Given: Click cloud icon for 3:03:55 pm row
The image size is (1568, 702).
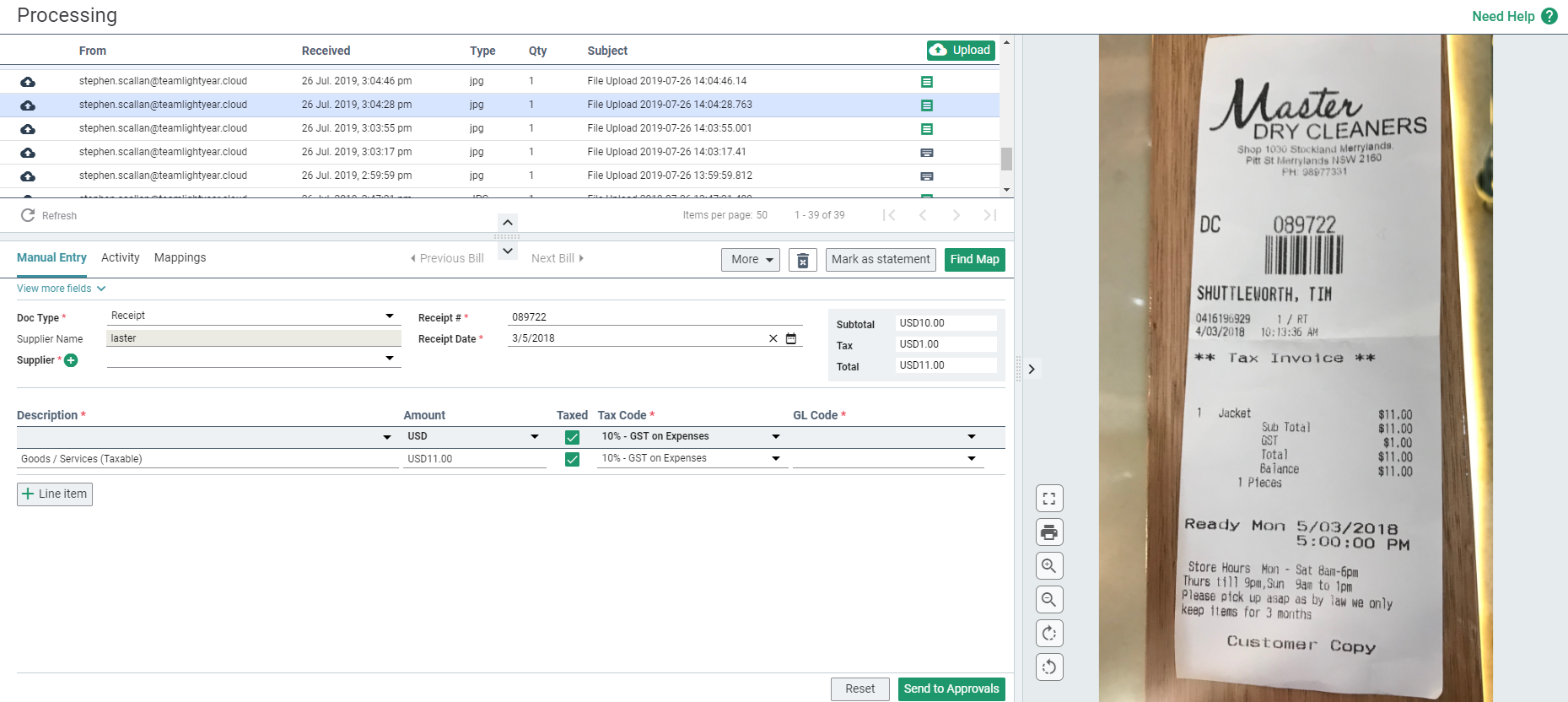Looking at the screenshot, I should pyautogui.click(x=28, y=129).
